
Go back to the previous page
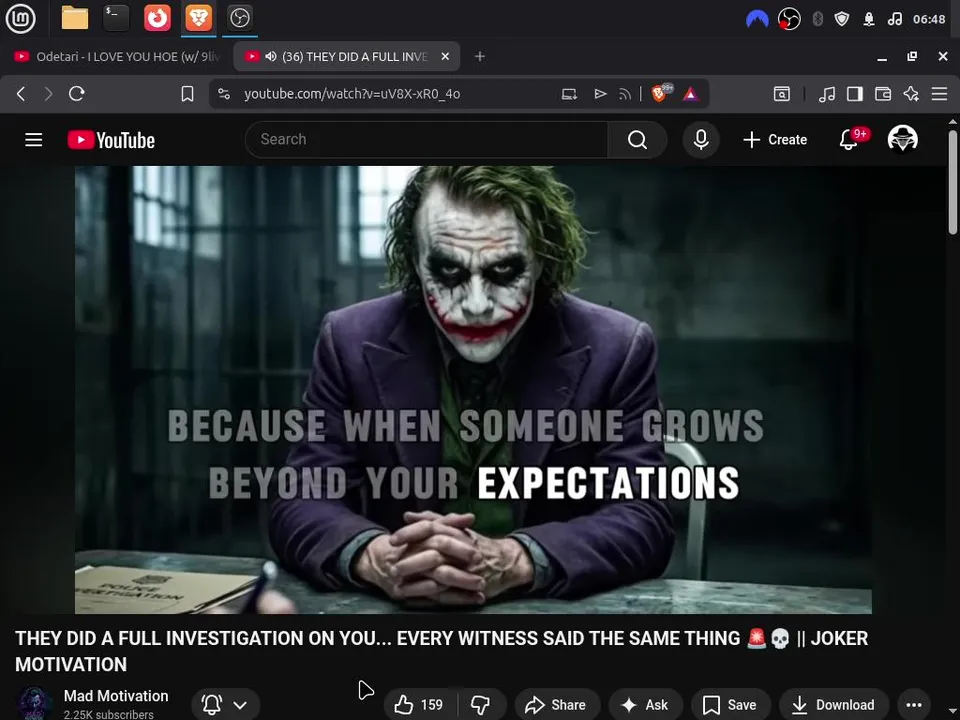pos(21,94)
